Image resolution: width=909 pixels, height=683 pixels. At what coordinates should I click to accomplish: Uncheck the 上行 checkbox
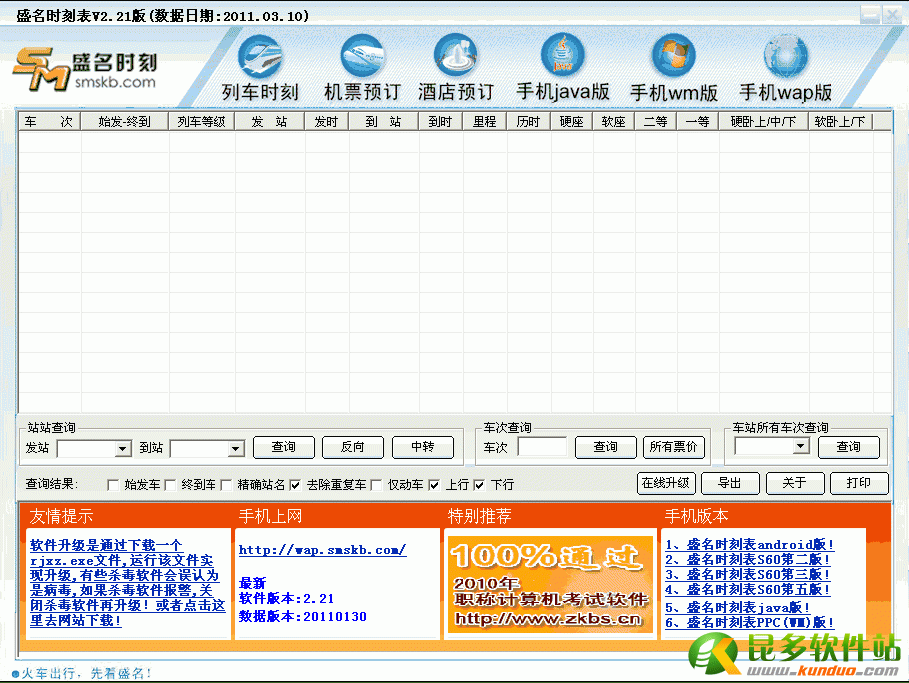434,485
